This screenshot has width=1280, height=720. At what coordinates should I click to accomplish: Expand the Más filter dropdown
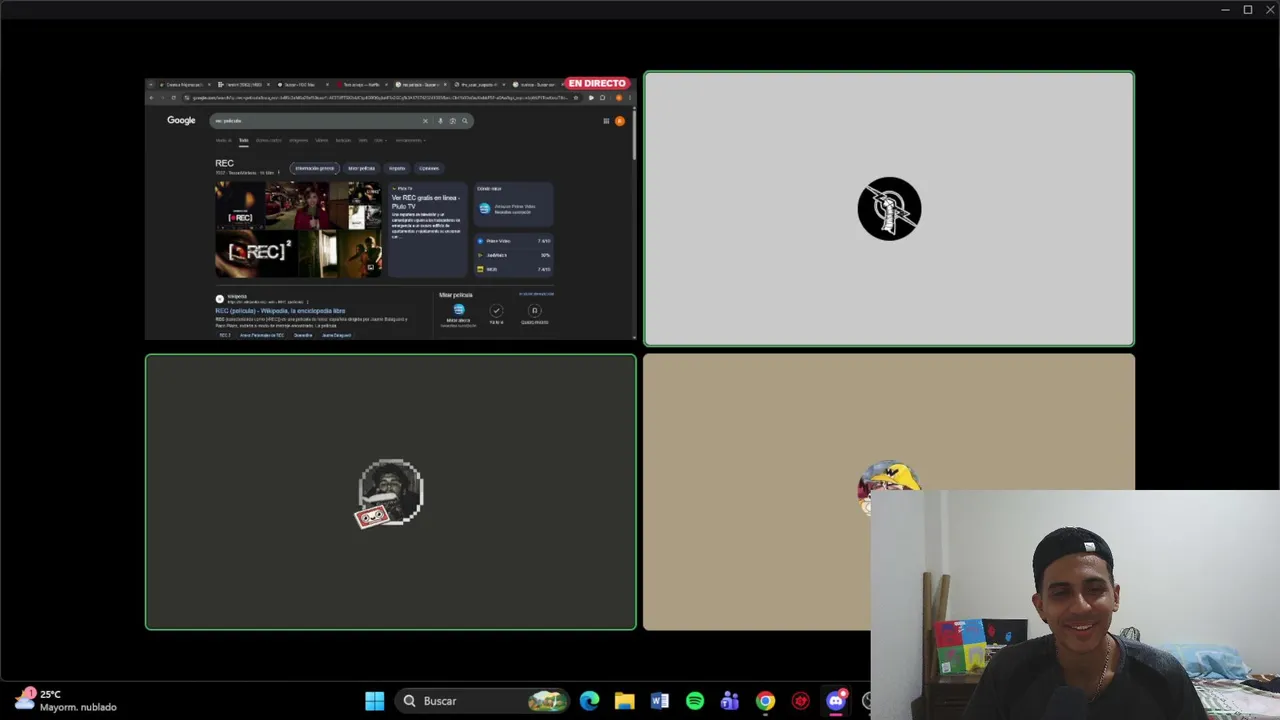pyautogui.click(x=380, y=140)
